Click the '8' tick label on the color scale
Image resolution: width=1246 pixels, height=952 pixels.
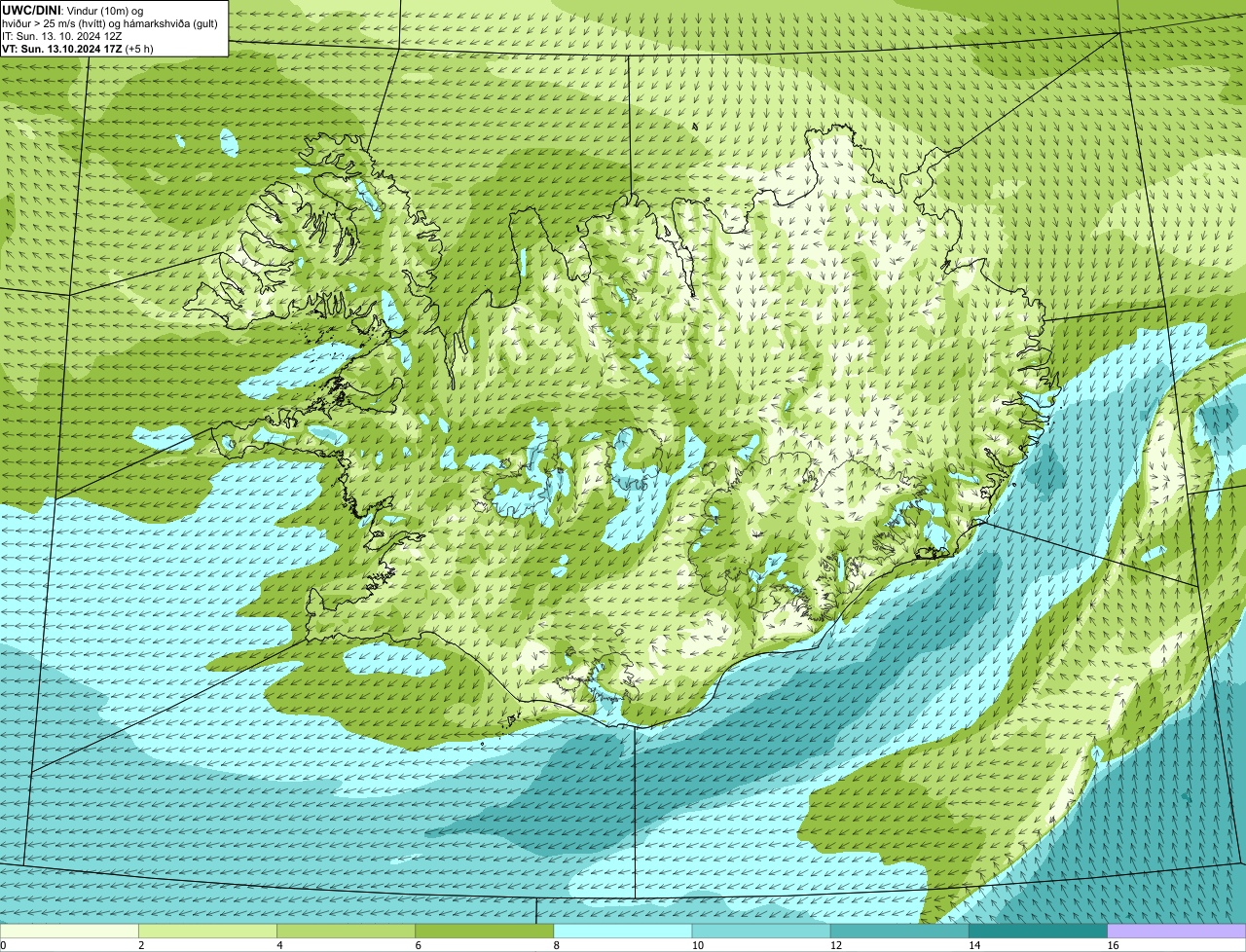pyautogui.click(x=557, y=945)
